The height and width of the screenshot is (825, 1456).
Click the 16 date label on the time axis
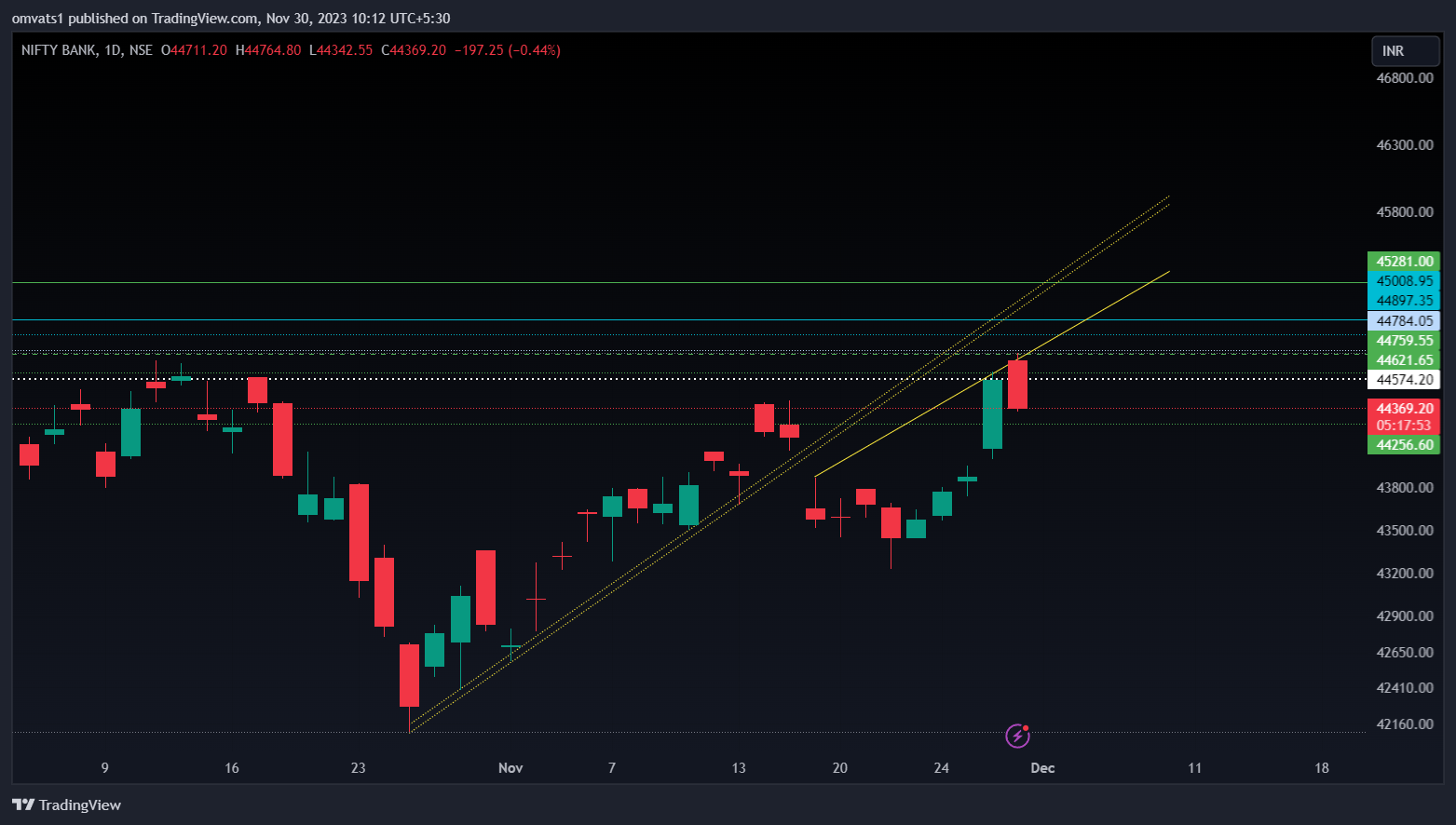click(x=232, y=768)
